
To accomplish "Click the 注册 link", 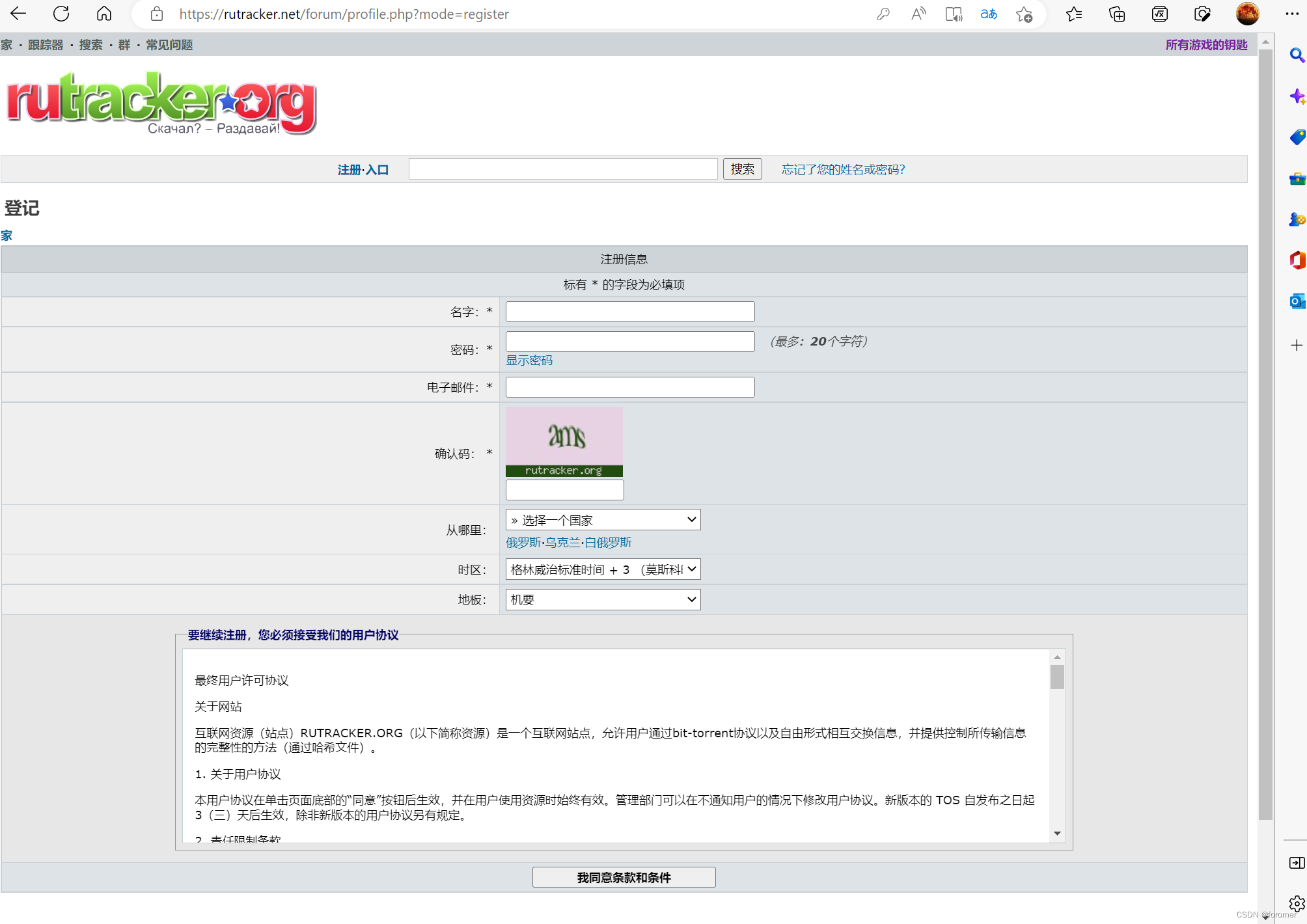I will 349,170.
